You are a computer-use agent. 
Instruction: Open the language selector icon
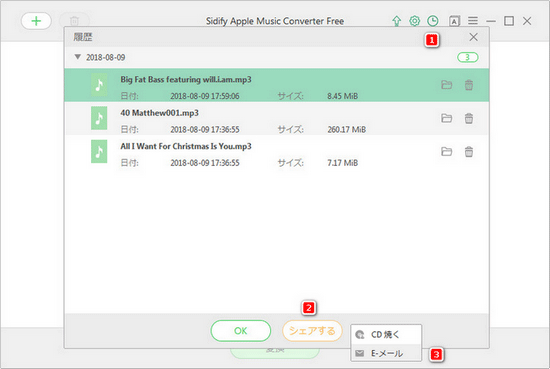click(x=454, y=21)
